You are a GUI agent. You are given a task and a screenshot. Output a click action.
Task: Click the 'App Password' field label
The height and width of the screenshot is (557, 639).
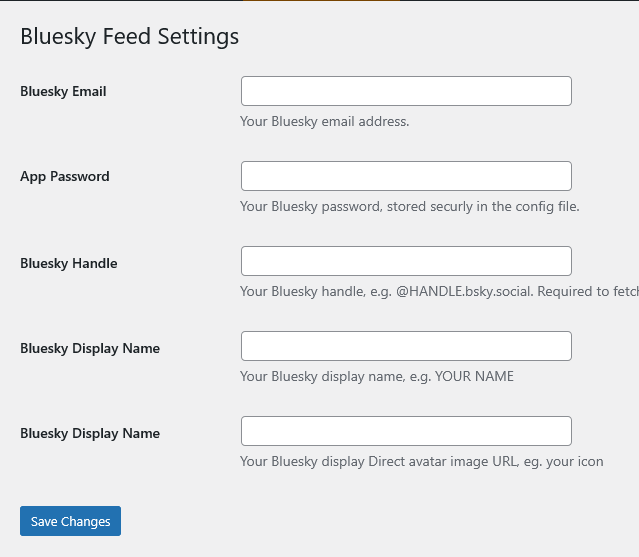click(x=65, y=177)
